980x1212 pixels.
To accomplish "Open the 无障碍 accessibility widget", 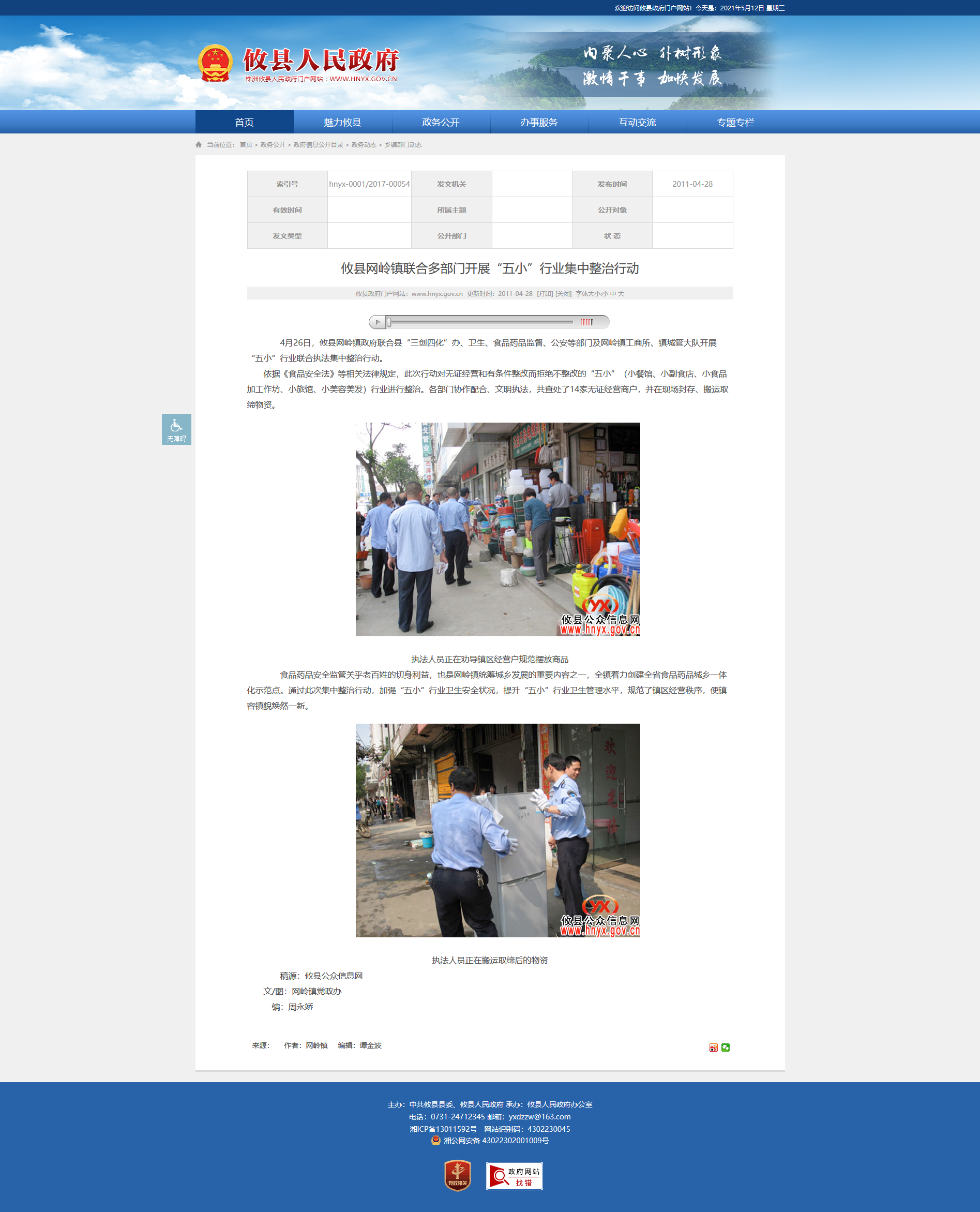I will click(x=176, y=429).
